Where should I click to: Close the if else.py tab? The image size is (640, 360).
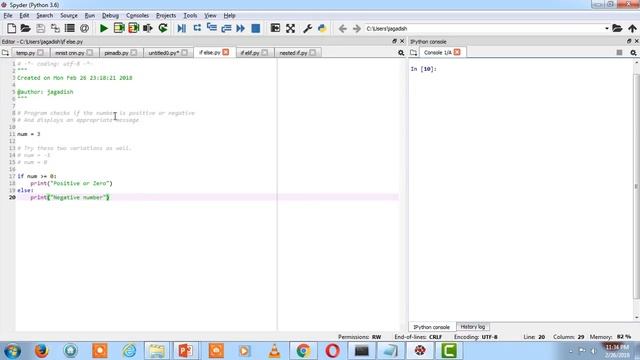[x=226, y=53]
